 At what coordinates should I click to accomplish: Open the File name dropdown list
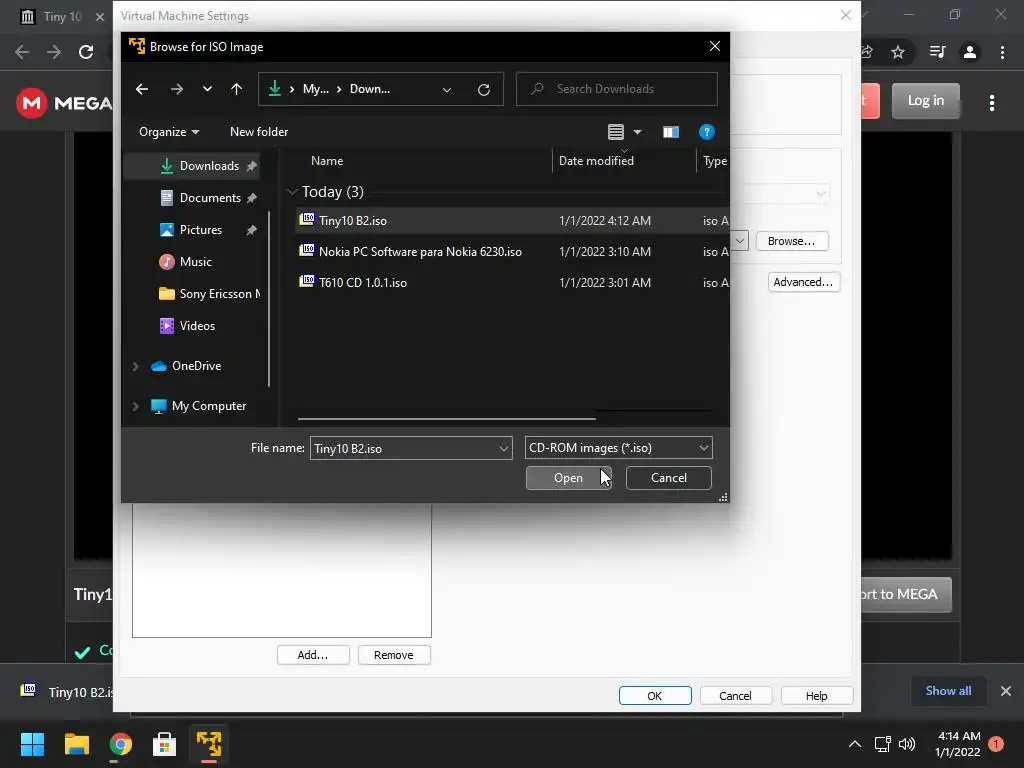click(x=504, y=449)
